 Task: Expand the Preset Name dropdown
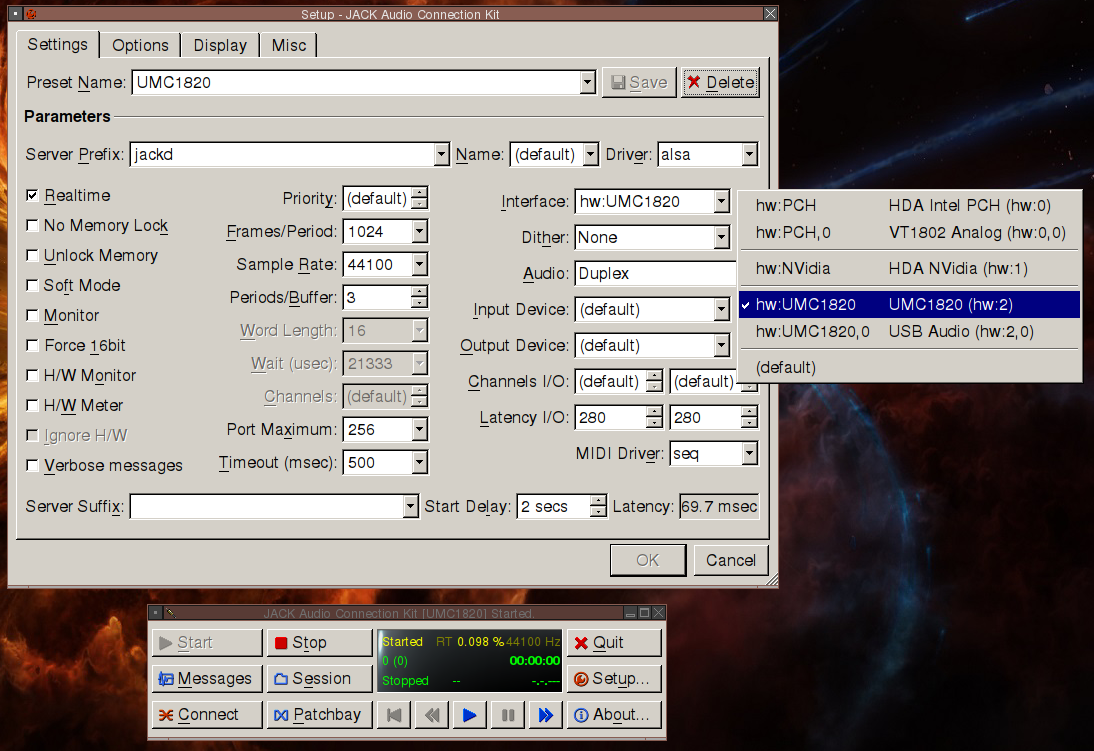tap(587, 82)
